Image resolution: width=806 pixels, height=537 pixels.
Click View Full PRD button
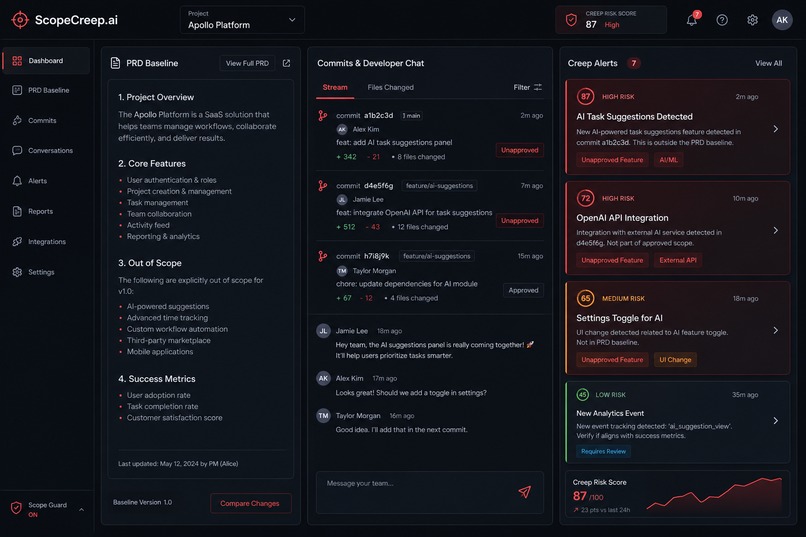247,63
